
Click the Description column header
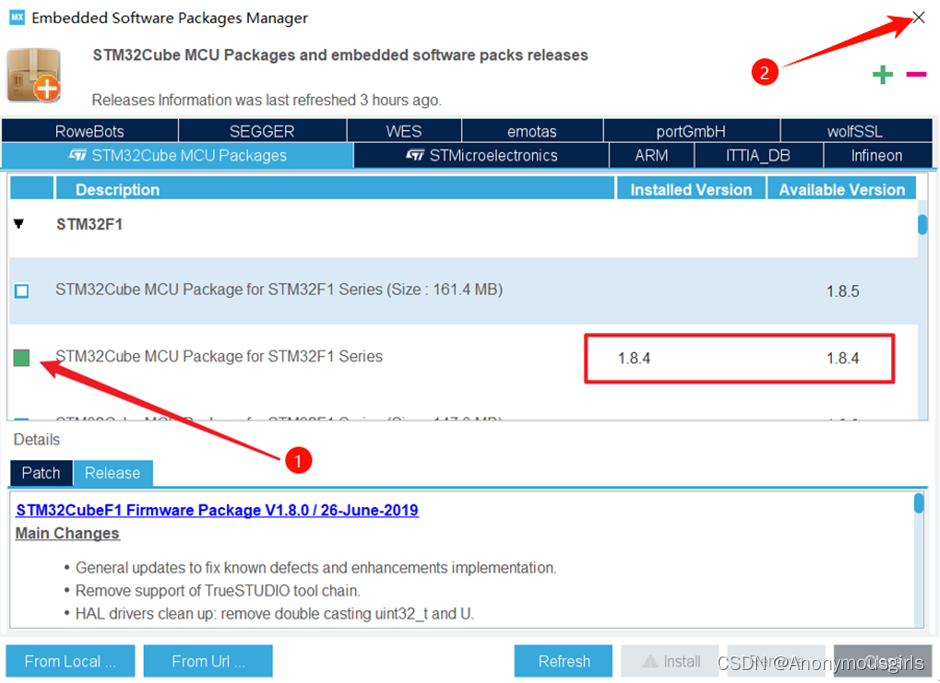(x=335, y=189)
